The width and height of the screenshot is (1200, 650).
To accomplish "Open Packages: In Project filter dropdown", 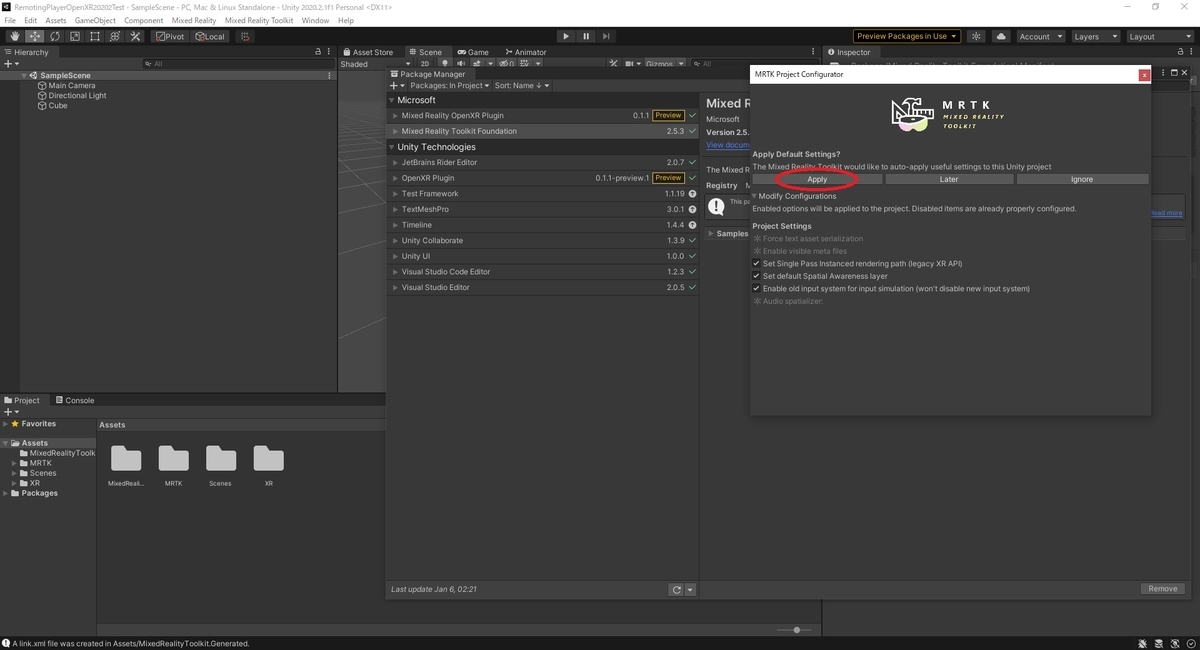I will click(449, 86).
